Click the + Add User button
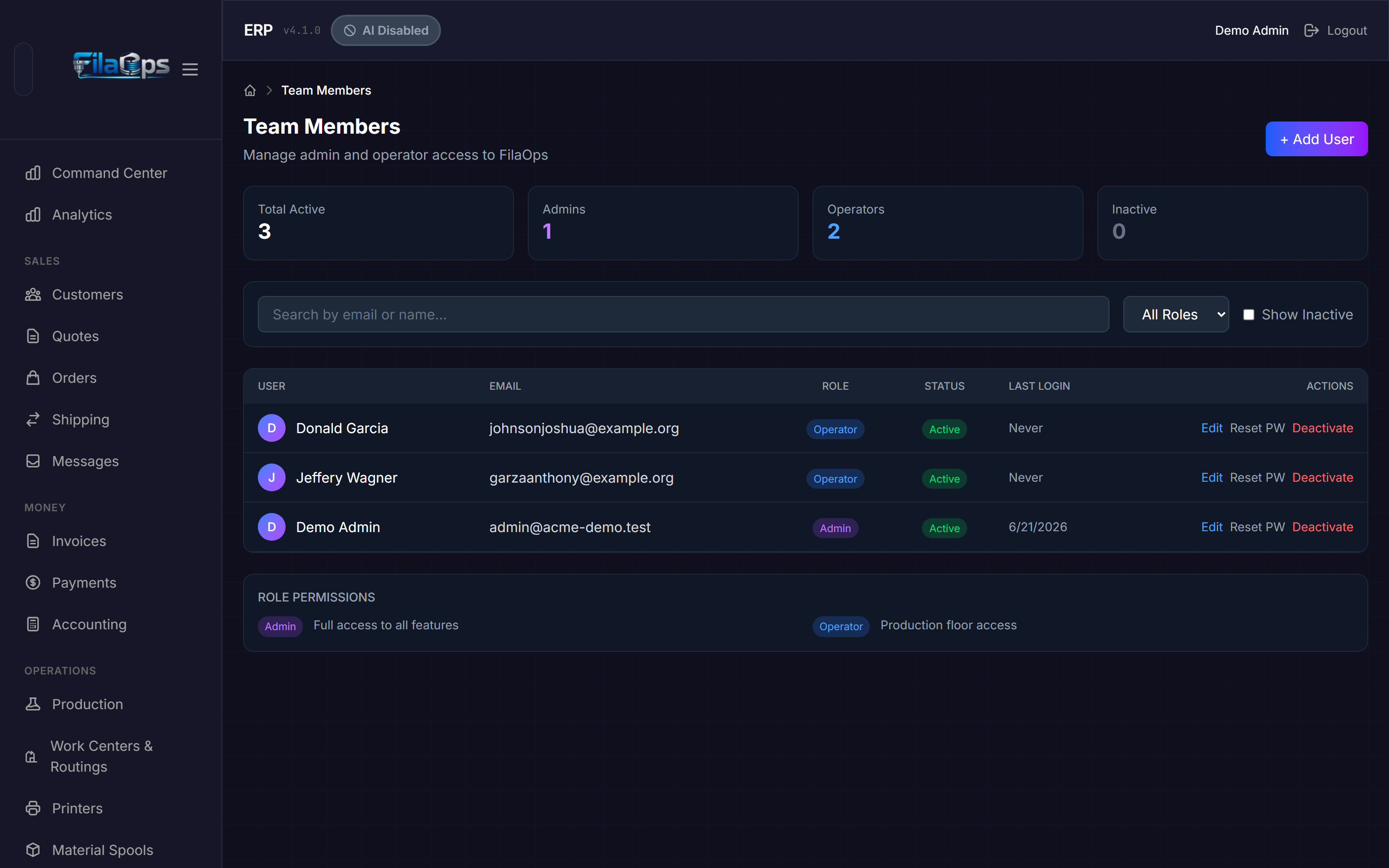 1317,139
